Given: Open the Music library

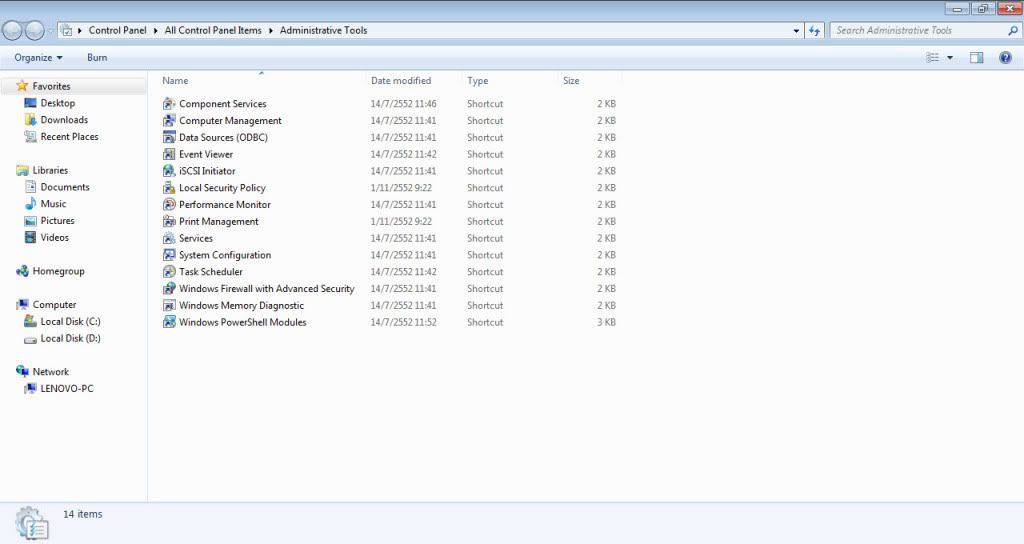Looking at the screenshot, I should pos(53,204).
